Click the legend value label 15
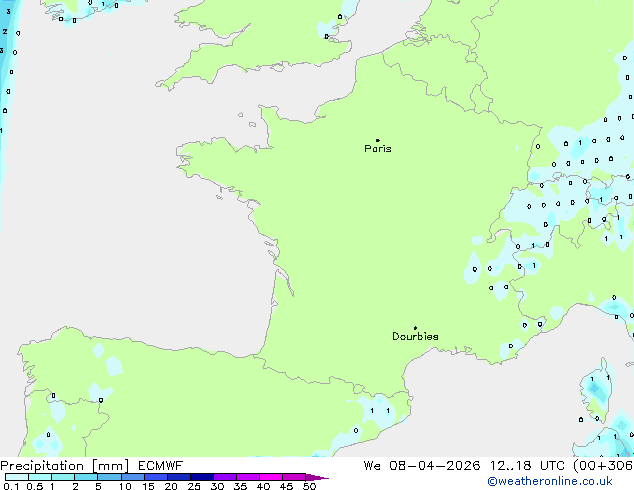Viewport: 634px width, 490px height. coord(147,486)
